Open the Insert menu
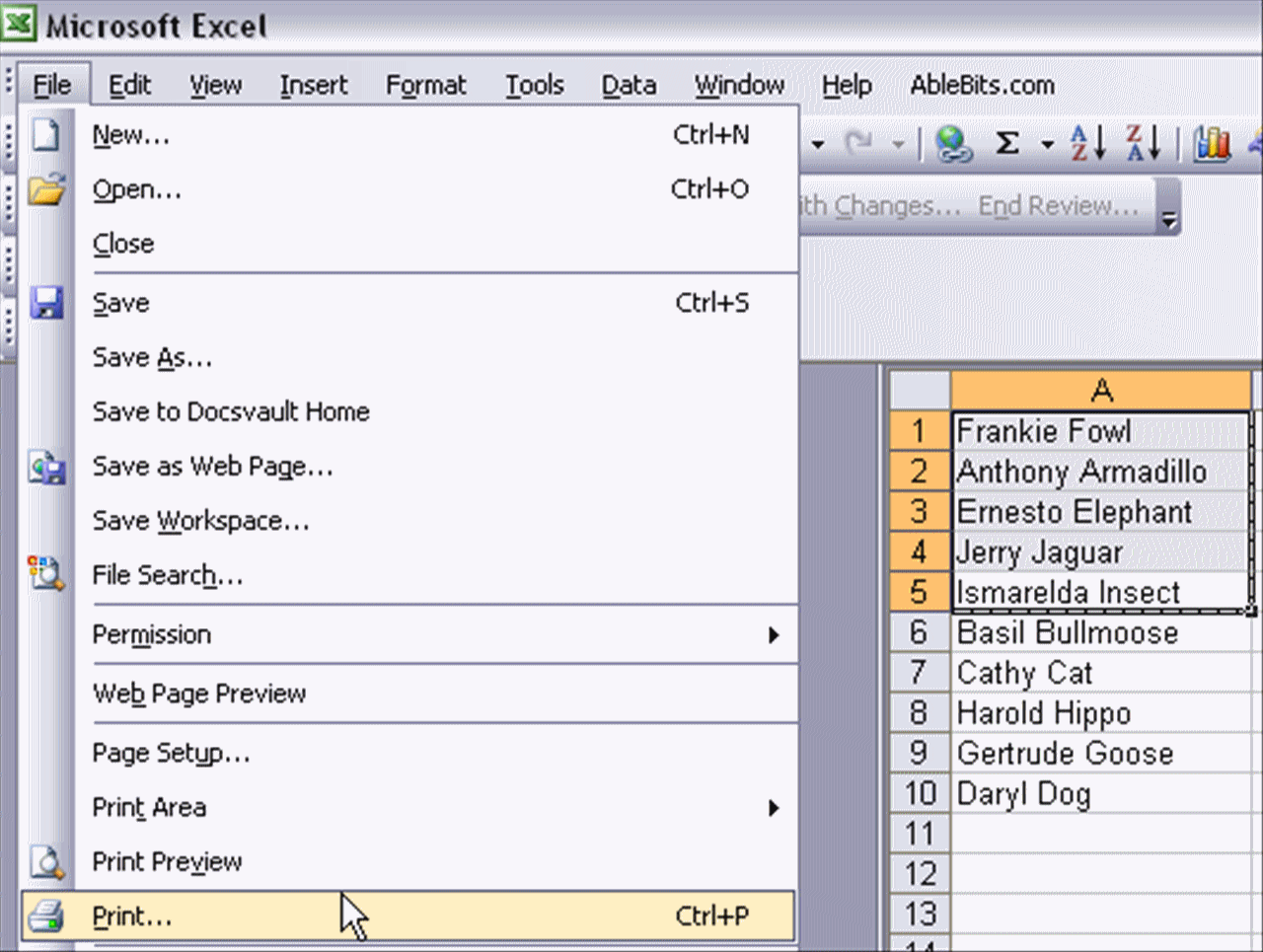Image resolution: width=1263 pixels, height=952 pixels. (x=314, y=86)
